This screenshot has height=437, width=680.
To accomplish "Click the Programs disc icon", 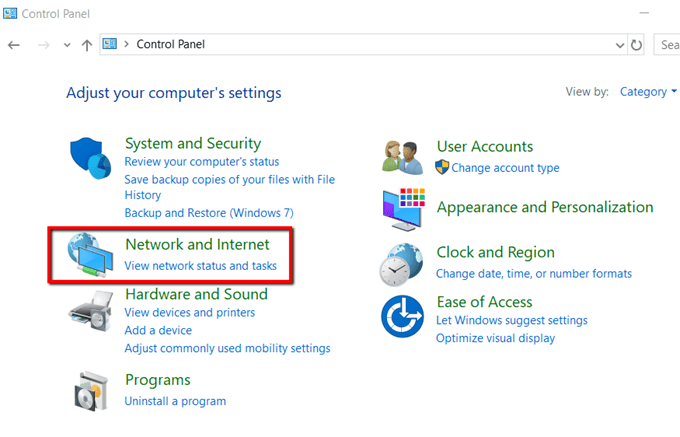I will [x=92, y=391].
